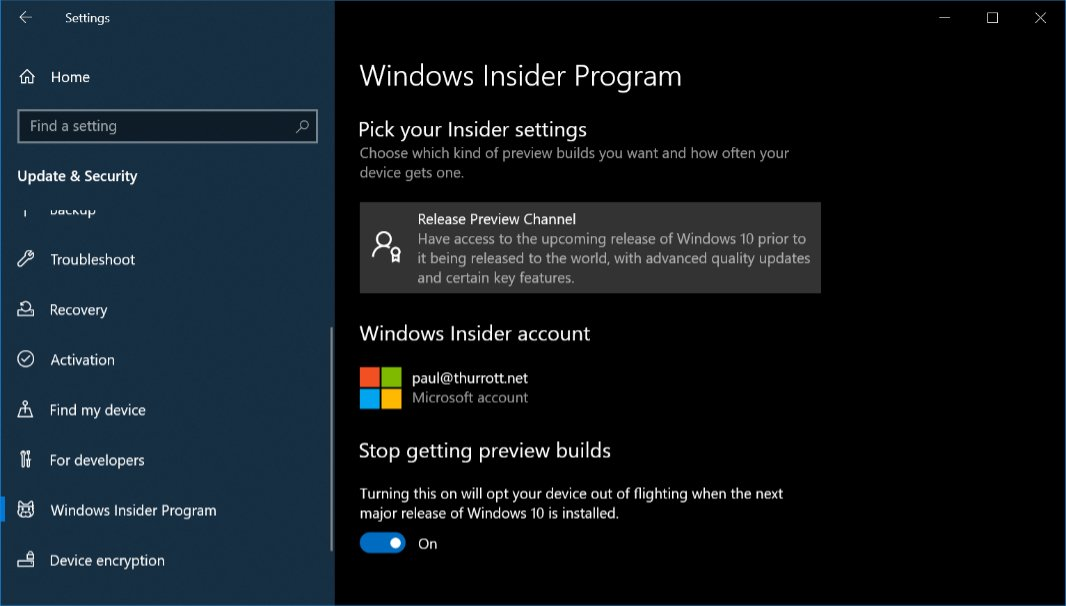Image resolution: width=1066 pixels, height=606 pixels.
Task: Click the sidebar vertical scrollbar
Action: click(332, 439)
